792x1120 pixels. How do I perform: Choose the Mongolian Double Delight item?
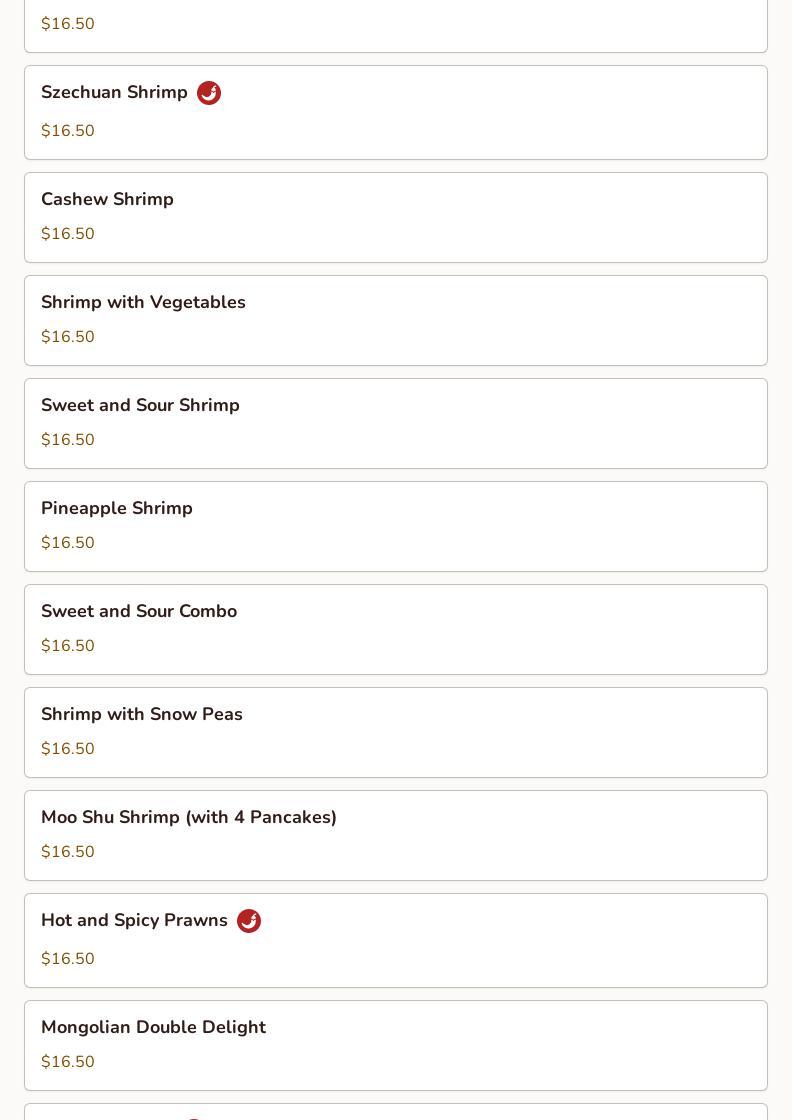coord(396,1045)
